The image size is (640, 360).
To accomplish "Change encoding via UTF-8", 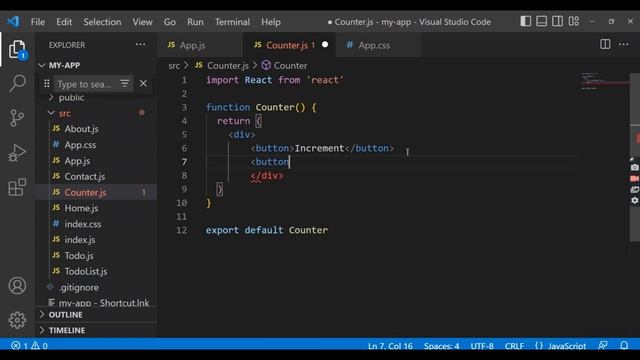I will [482, 346].
